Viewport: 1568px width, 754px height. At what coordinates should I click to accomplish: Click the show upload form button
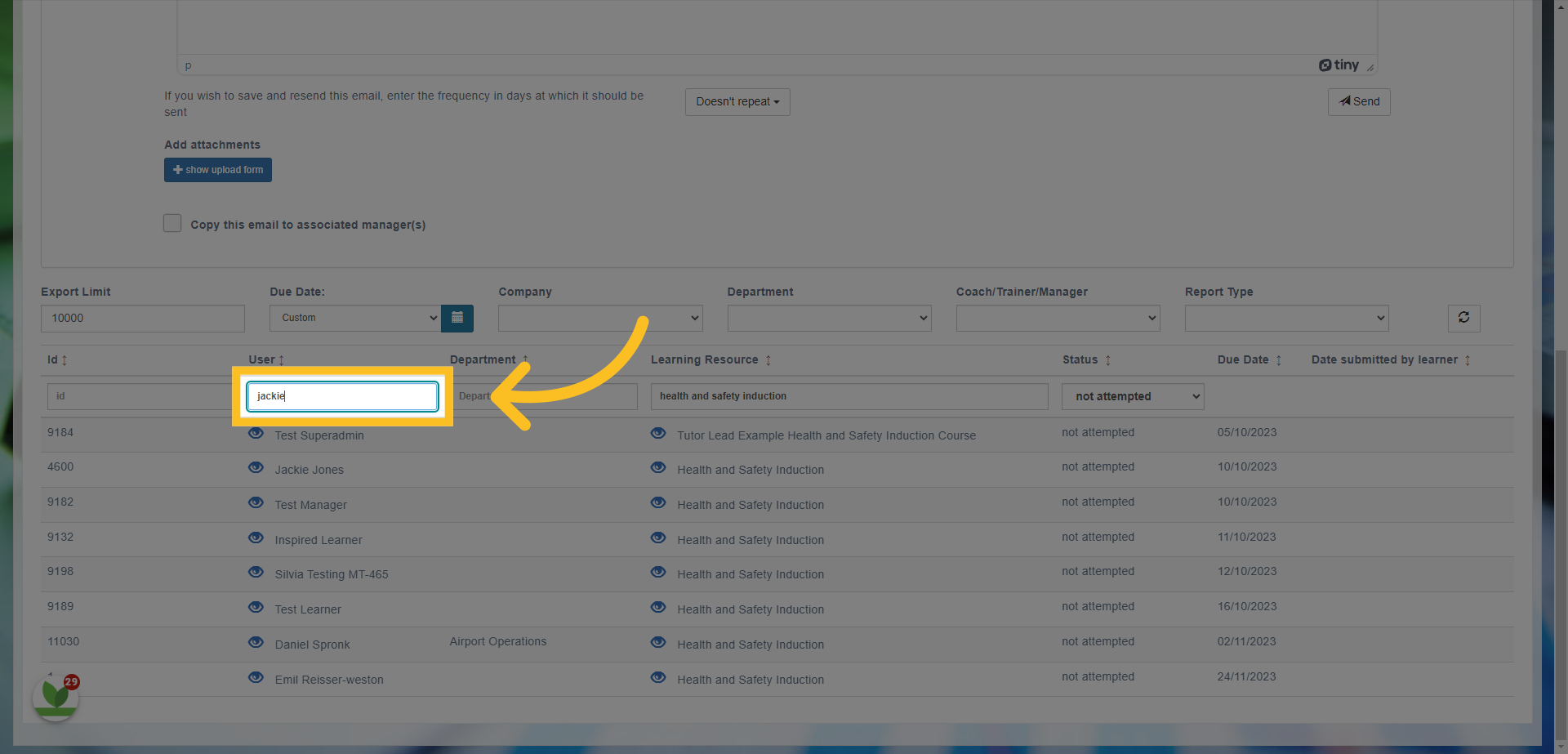pos(218,170)
